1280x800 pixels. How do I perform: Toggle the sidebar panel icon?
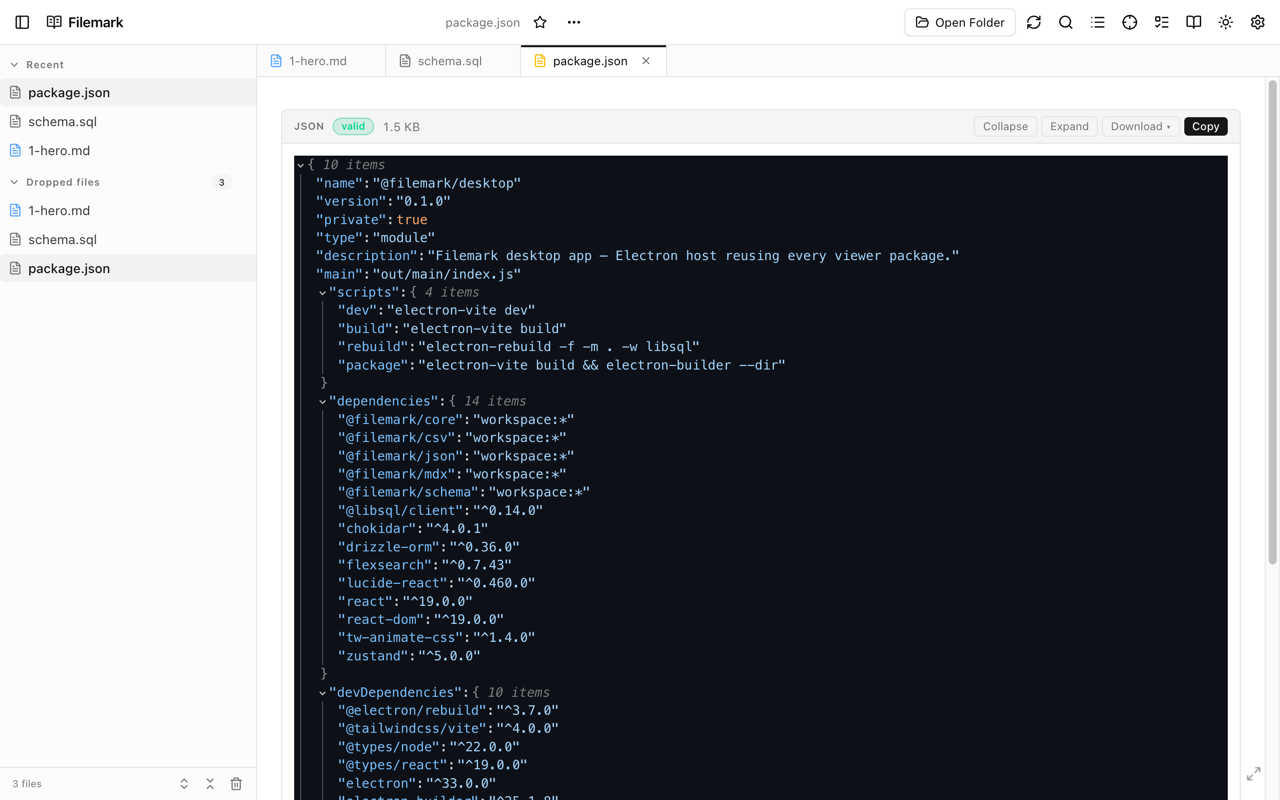click(22, 22)
